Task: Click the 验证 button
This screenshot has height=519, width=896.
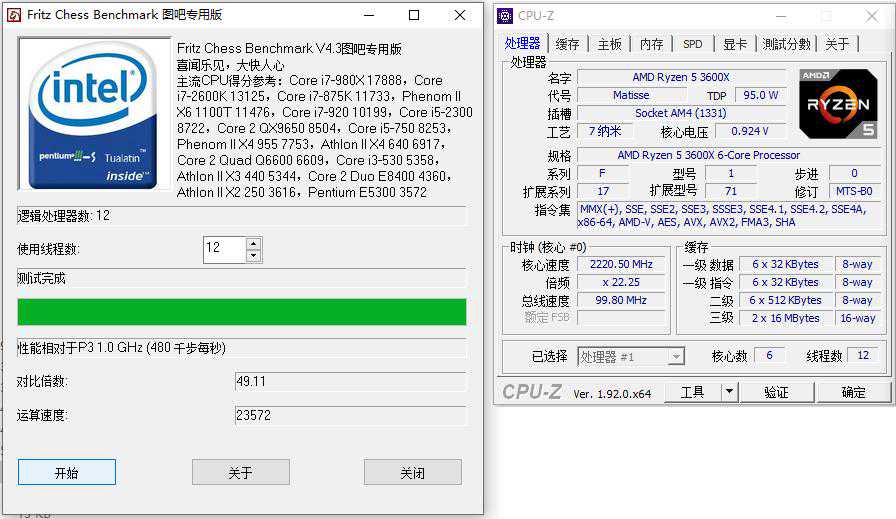Action: [776, 392]
